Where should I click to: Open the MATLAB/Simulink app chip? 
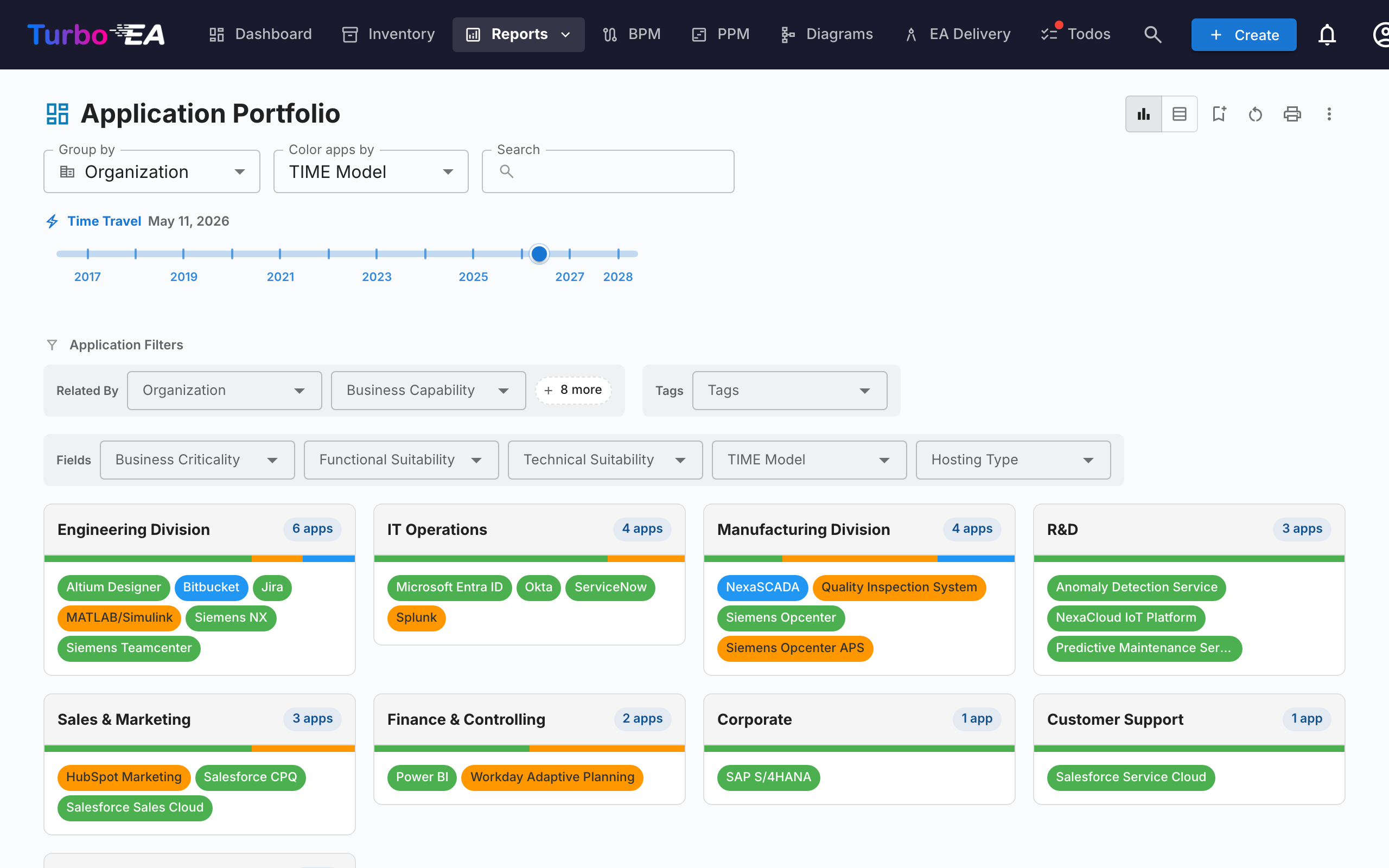[119, 618]
